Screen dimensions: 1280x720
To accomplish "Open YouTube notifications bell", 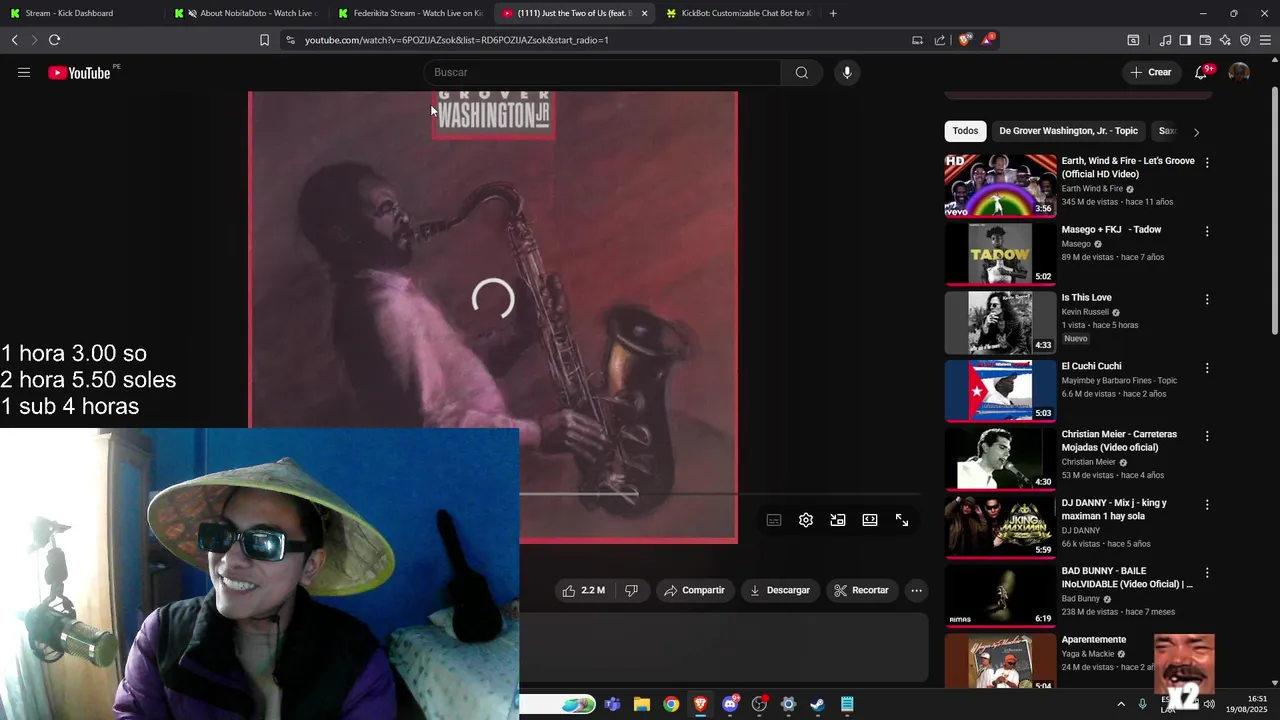I will point(1201,72).
